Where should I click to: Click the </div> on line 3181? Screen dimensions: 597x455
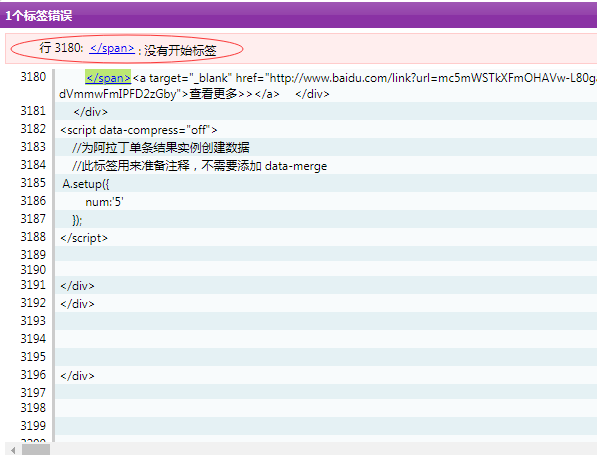[91, 112]
